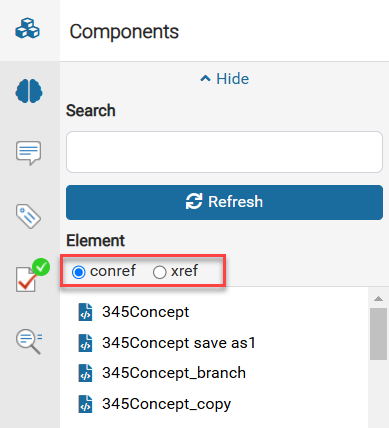Select the 345Concept save as1 item
This screenshot has height=428, width=389.
pyautogui.click(x=179, y=343)
